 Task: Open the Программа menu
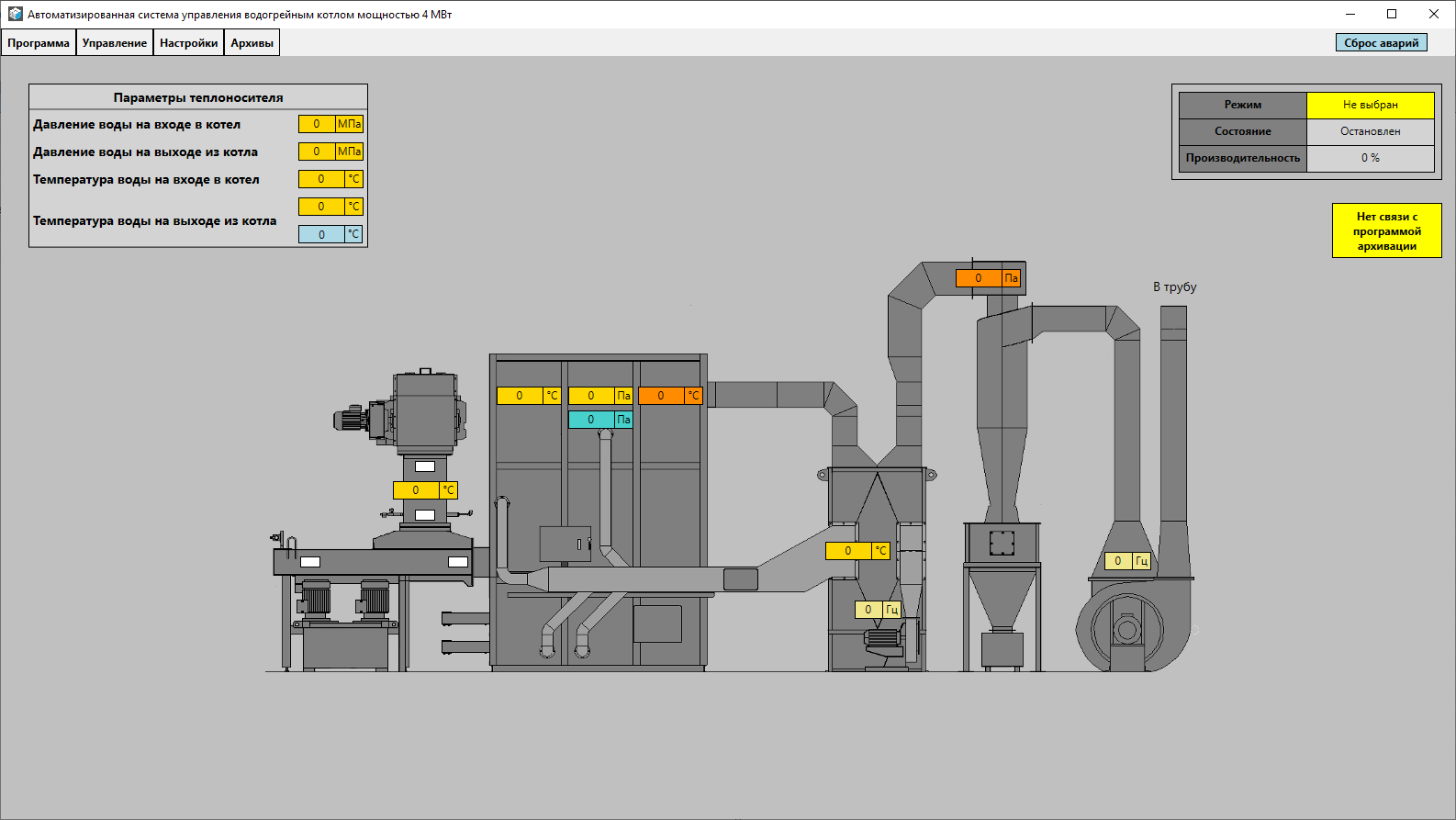click(39, 43)
